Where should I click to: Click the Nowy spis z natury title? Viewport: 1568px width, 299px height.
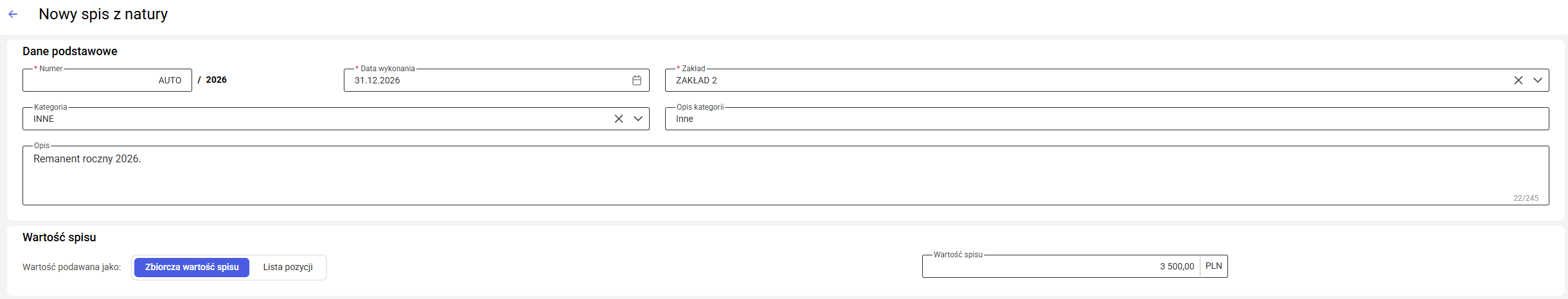(103, 14)
